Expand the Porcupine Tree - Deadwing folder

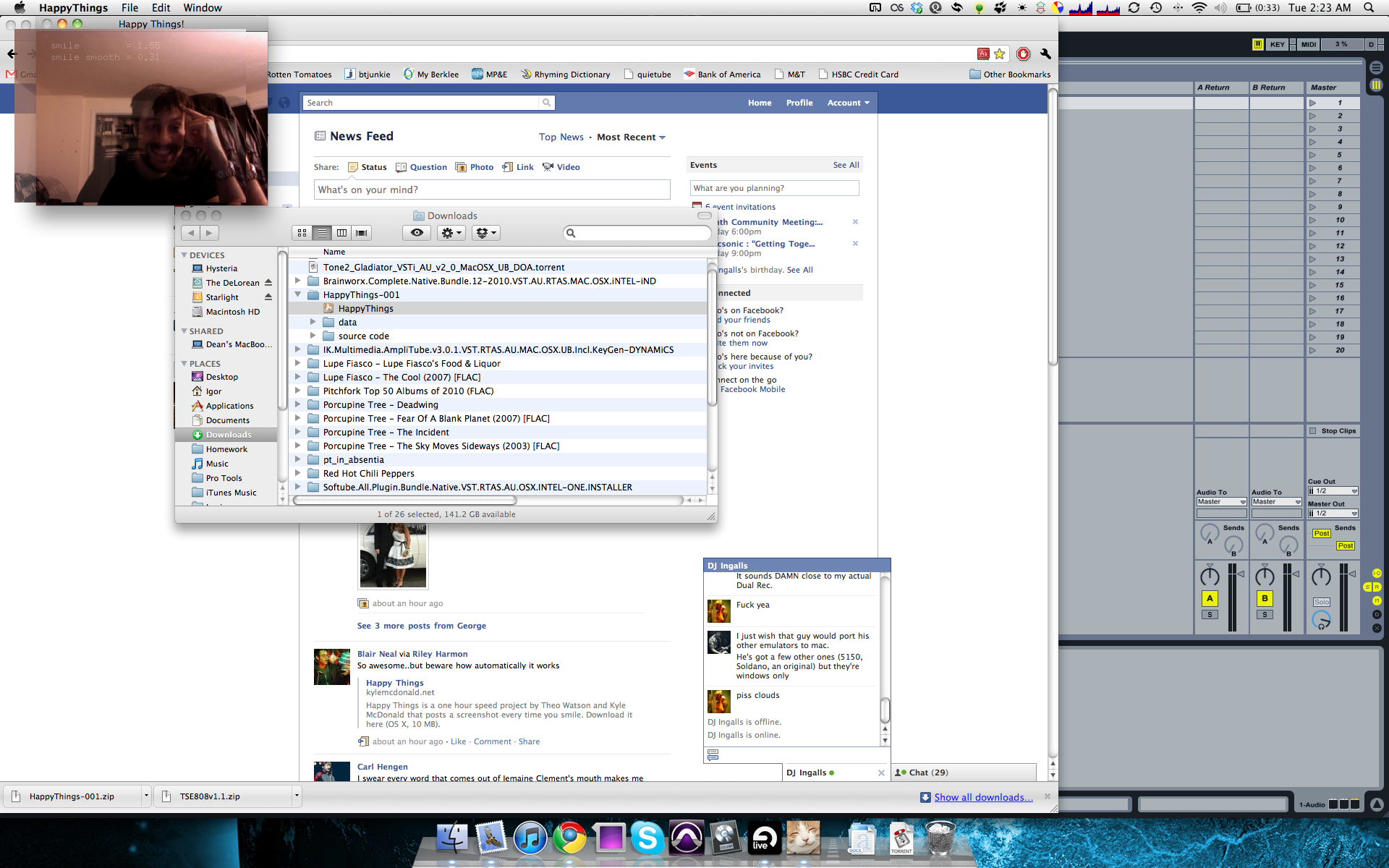tap(297, 405)
